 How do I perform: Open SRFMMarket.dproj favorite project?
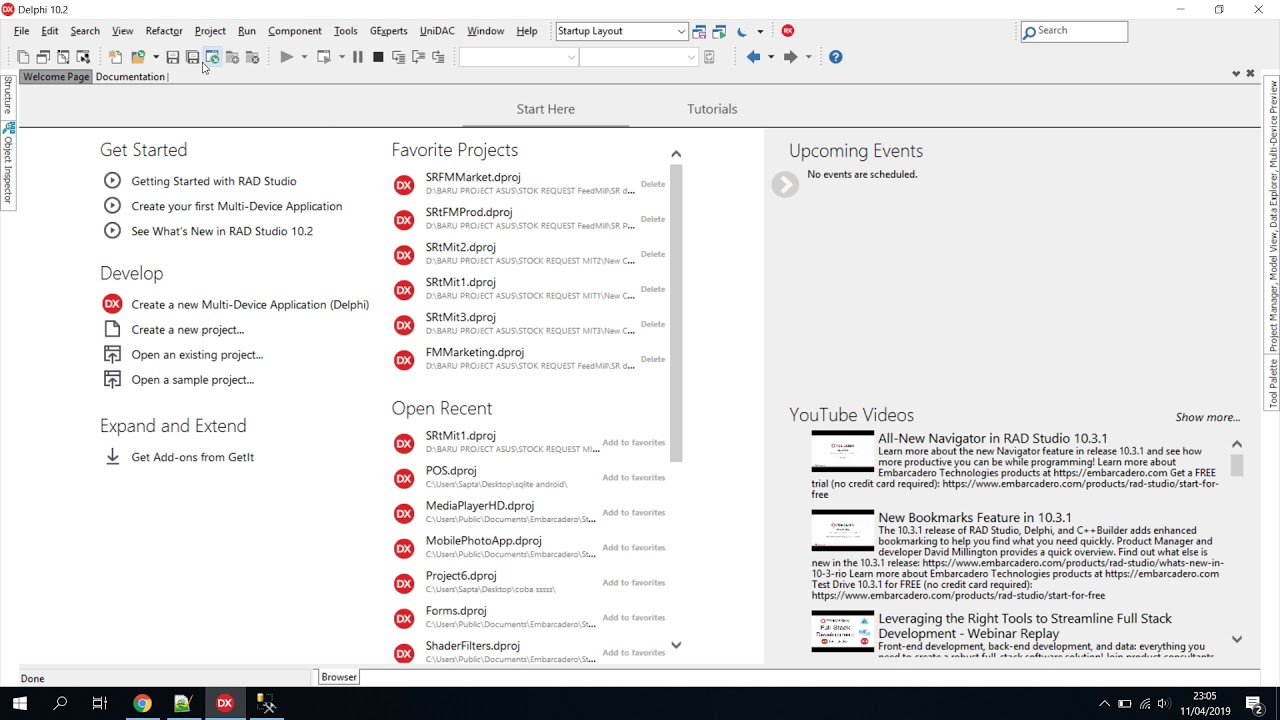(473, 177)
